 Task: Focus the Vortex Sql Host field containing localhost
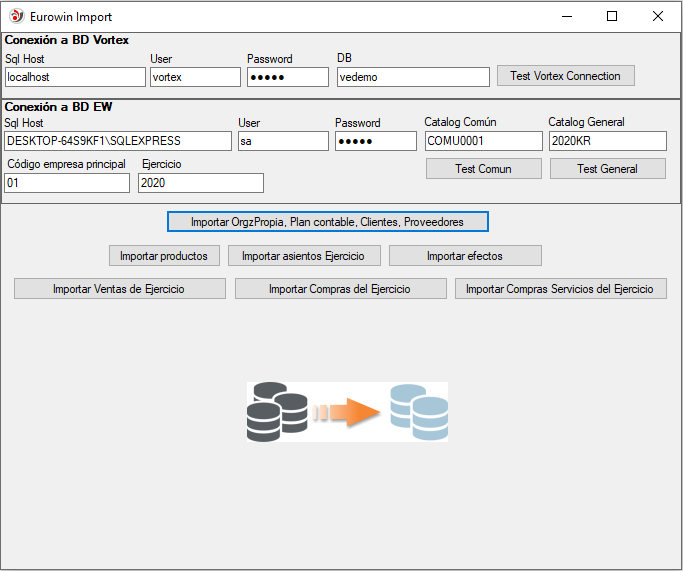tap(75, 77)
